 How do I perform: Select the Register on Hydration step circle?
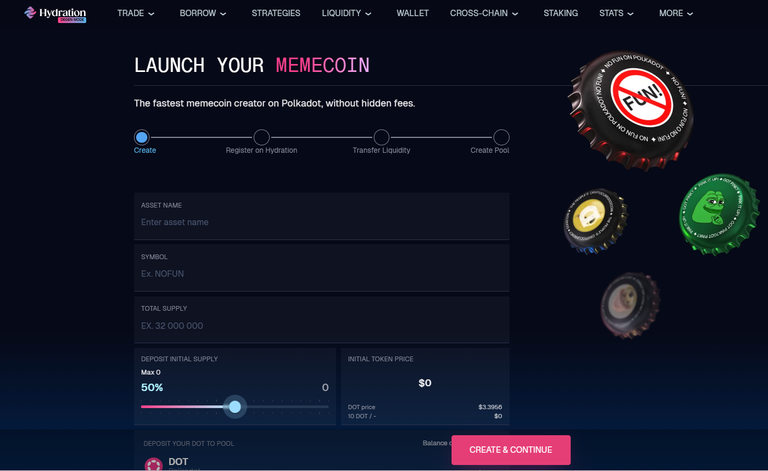[262, 137]
